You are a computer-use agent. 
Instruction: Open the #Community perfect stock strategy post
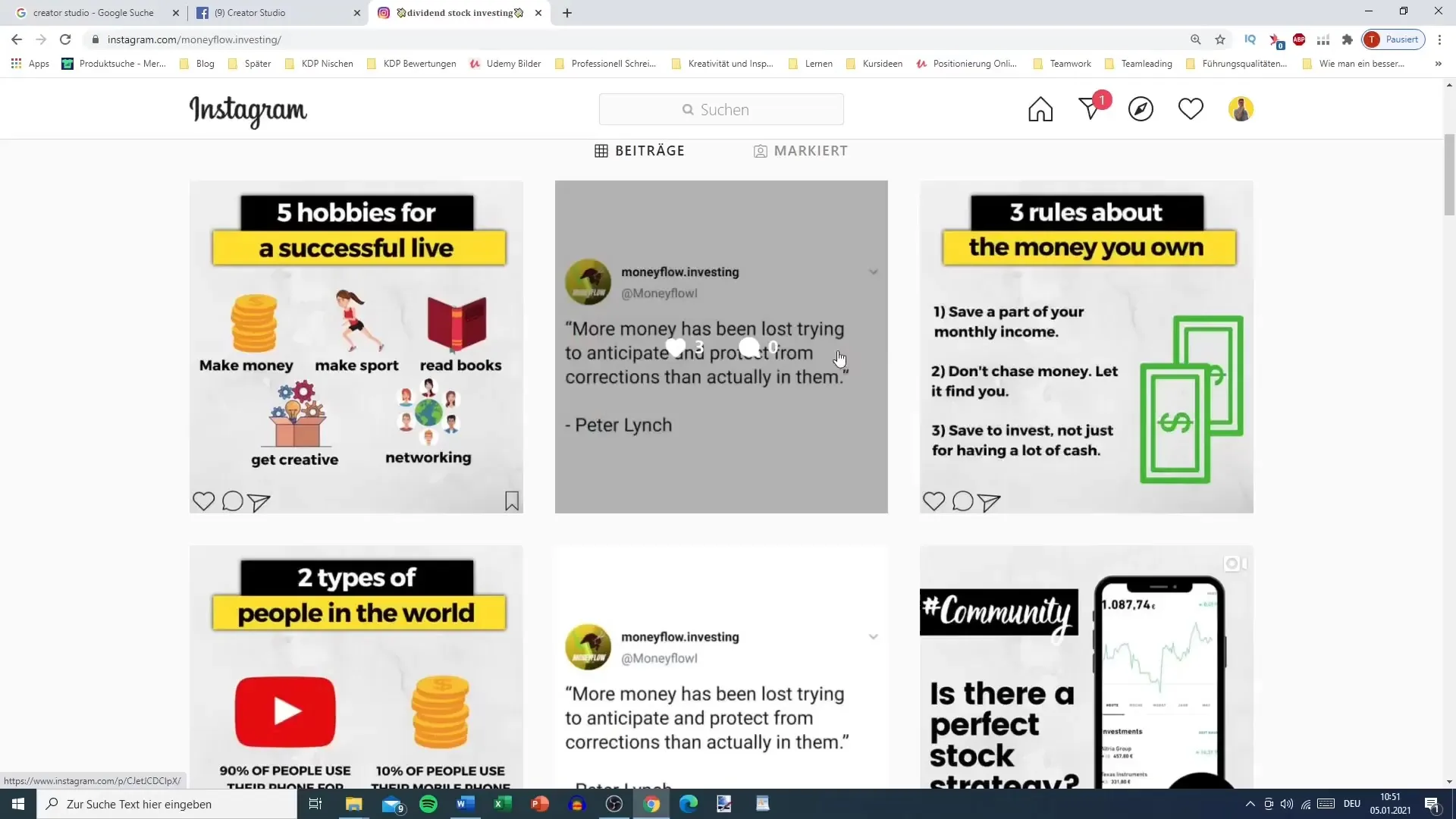click(x=1086, y=667)
